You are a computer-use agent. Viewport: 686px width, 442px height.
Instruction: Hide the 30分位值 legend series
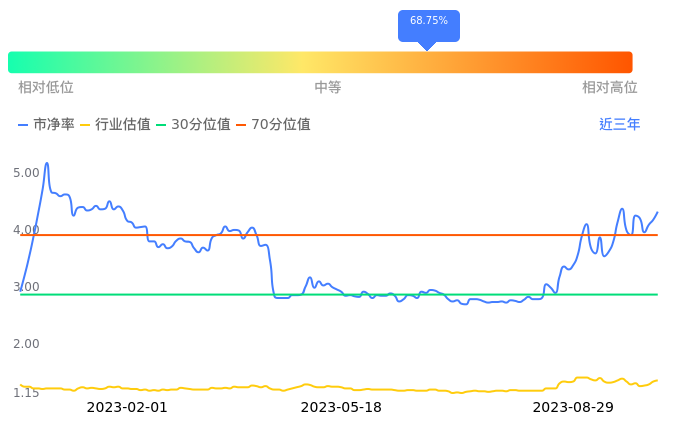(x=193, y=125)
